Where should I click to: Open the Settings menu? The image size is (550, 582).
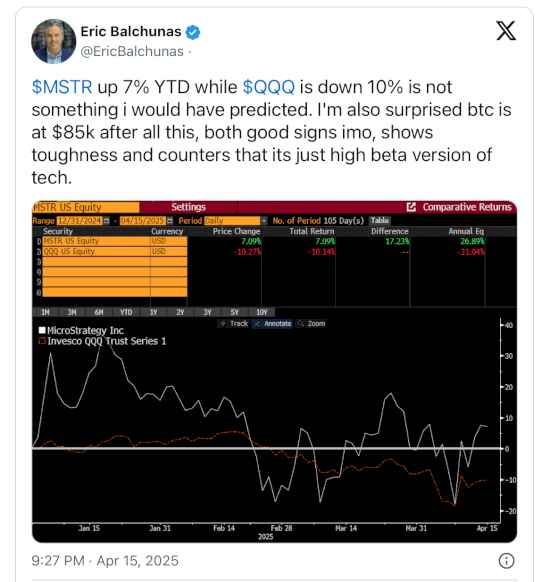[189, 207]
